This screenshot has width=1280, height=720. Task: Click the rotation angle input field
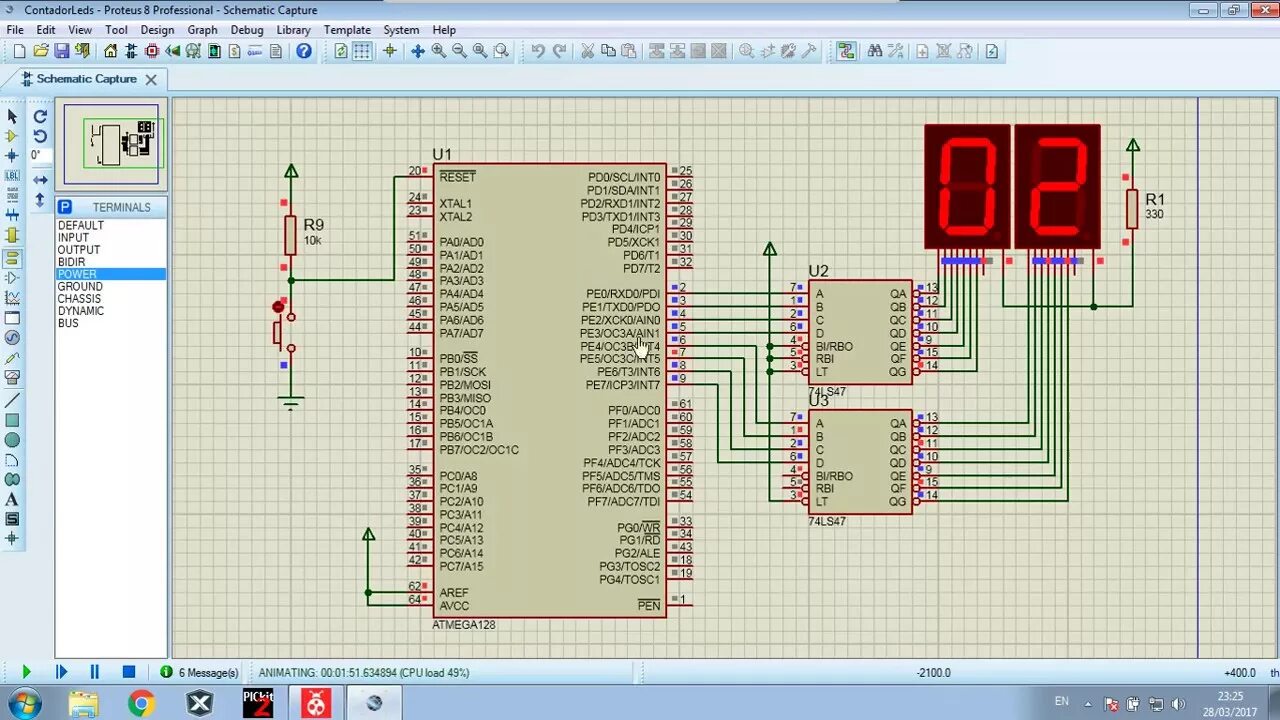(x=39, y=156)
